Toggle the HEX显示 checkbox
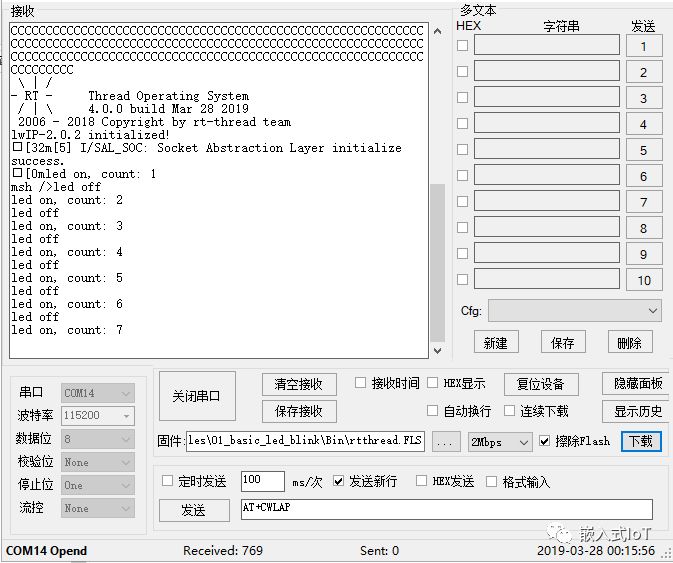673x563 pixels. pyautogui.click(x=433, y=383)
